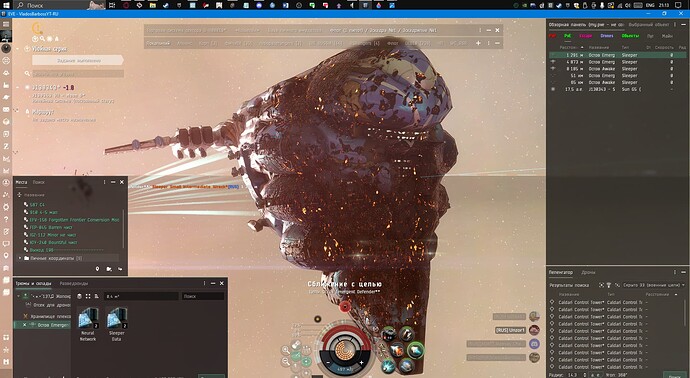Click the create folder icon in Places panel
690x378 pixels.
coord(109,269)
